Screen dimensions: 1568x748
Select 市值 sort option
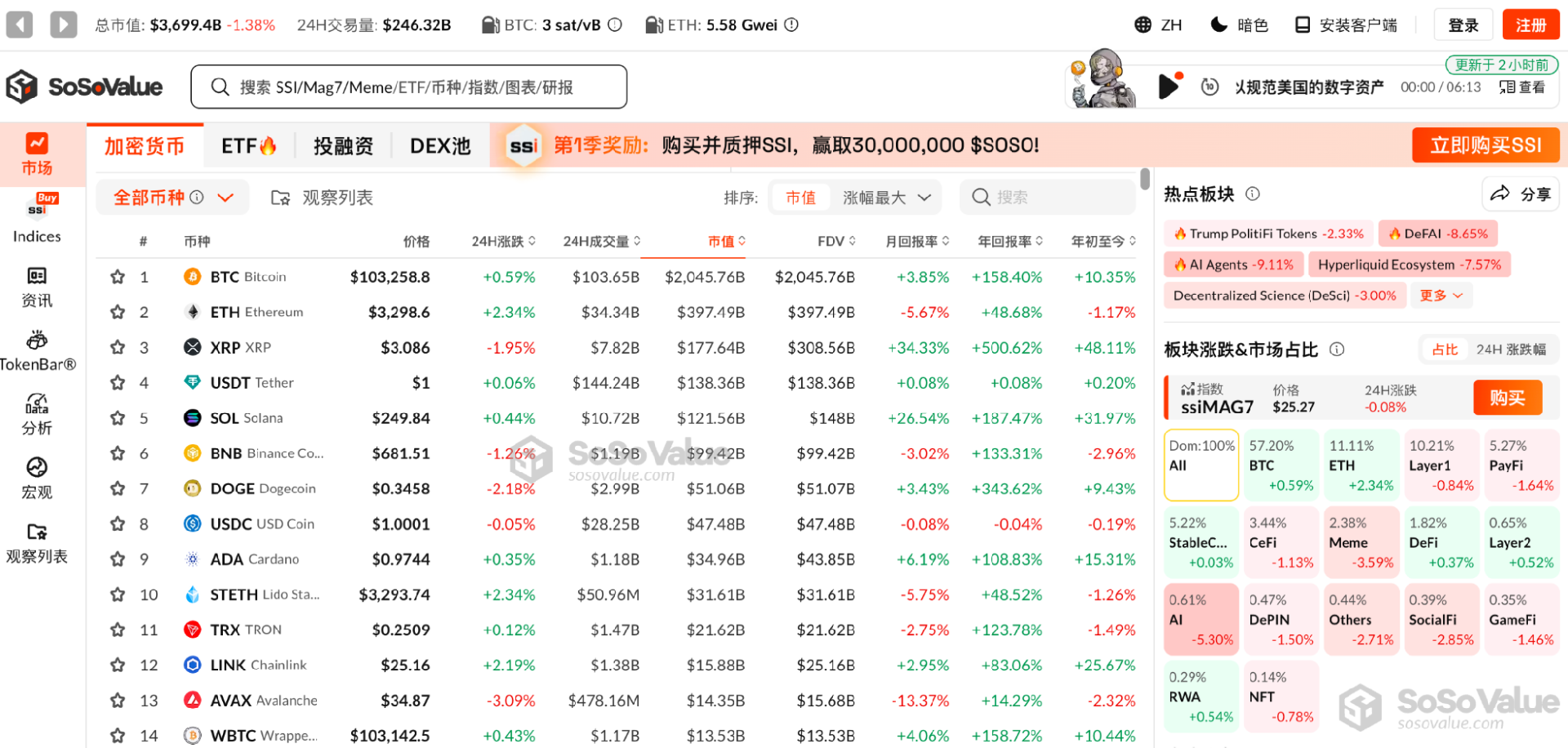(800, 198)
